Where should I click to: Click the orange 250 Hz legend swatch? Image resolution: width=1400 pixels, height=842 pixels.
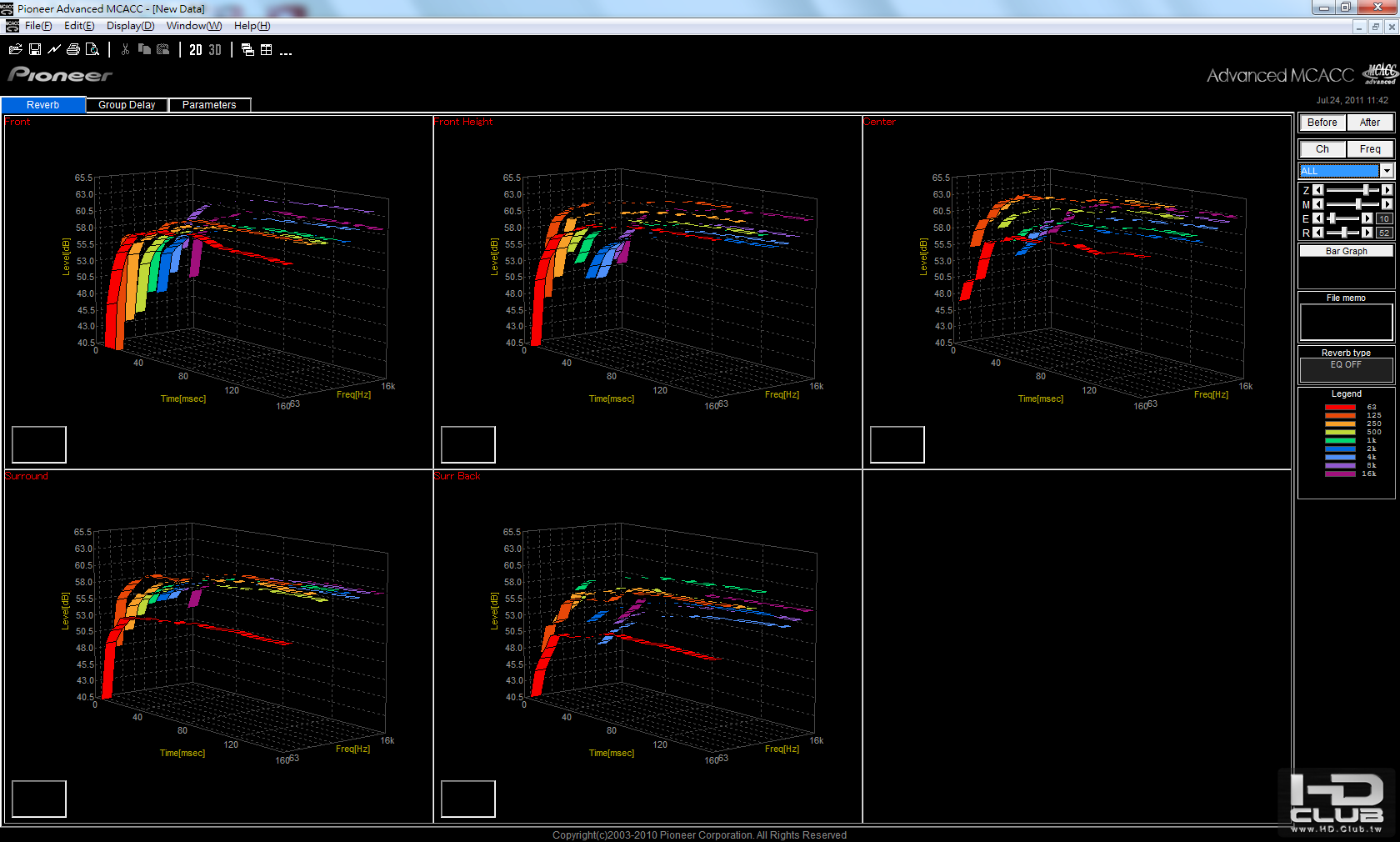pyautogui.click(x=1340, y=424)
